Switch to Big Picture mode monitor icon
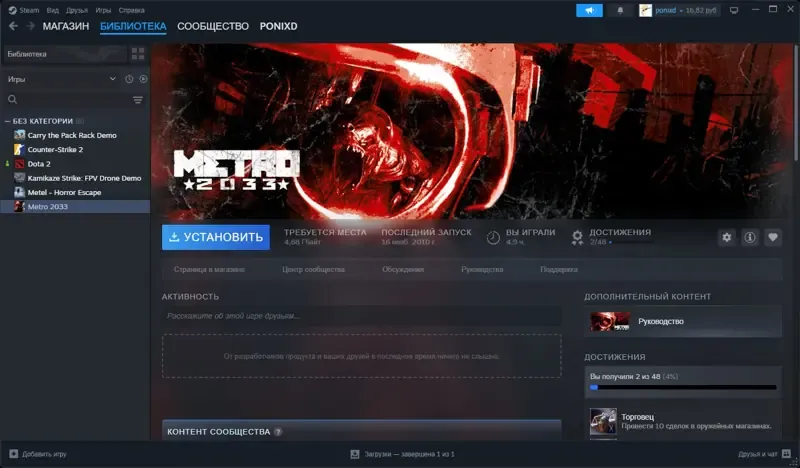The width and height of the screenshot is (800, 468). [734, 10]
